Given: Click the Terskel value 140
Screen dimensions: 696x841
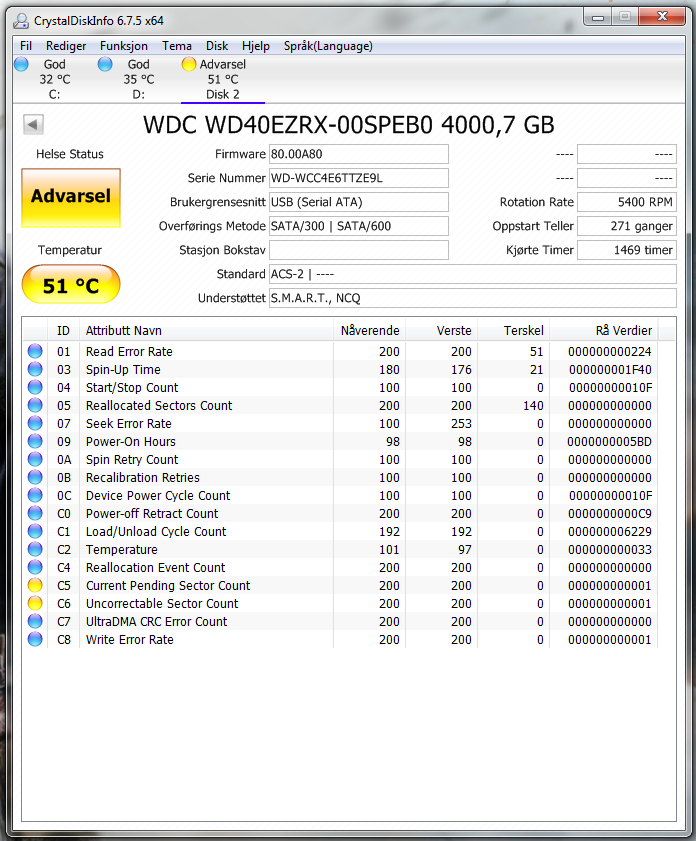Looking at the screenshot, I should tap(533, 405).
